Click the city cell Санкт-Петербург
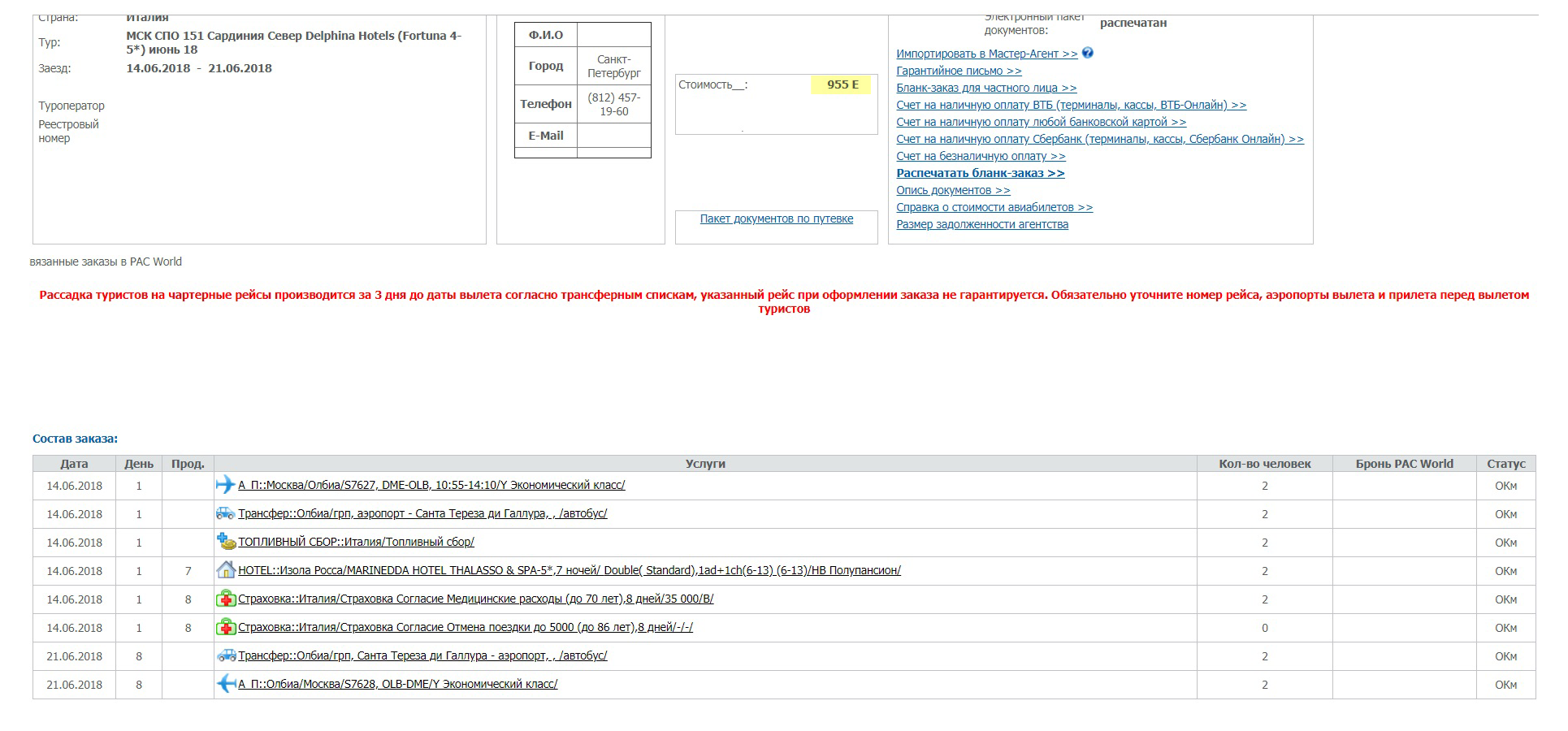Viewport: 1568px width, 731px height. (x=614, y=66)
